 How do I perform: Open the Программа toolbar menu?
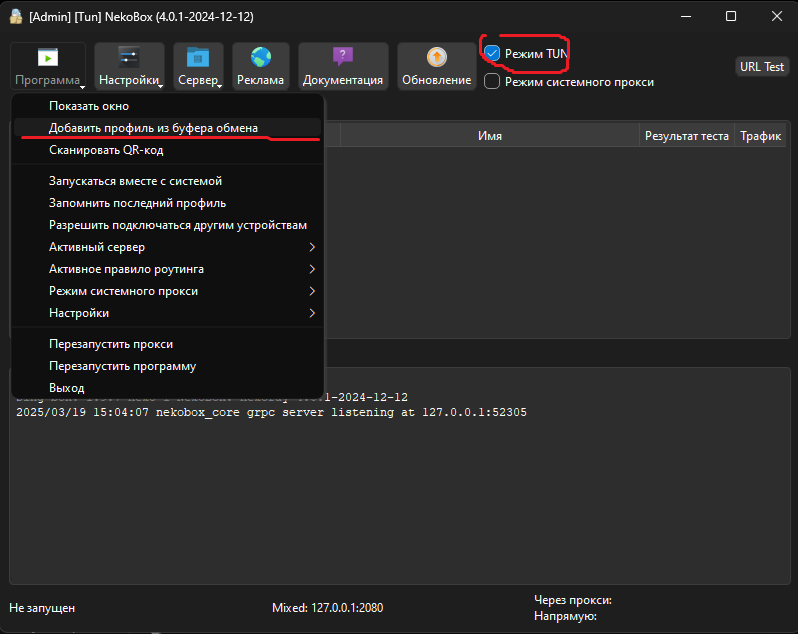pos(48,67)
